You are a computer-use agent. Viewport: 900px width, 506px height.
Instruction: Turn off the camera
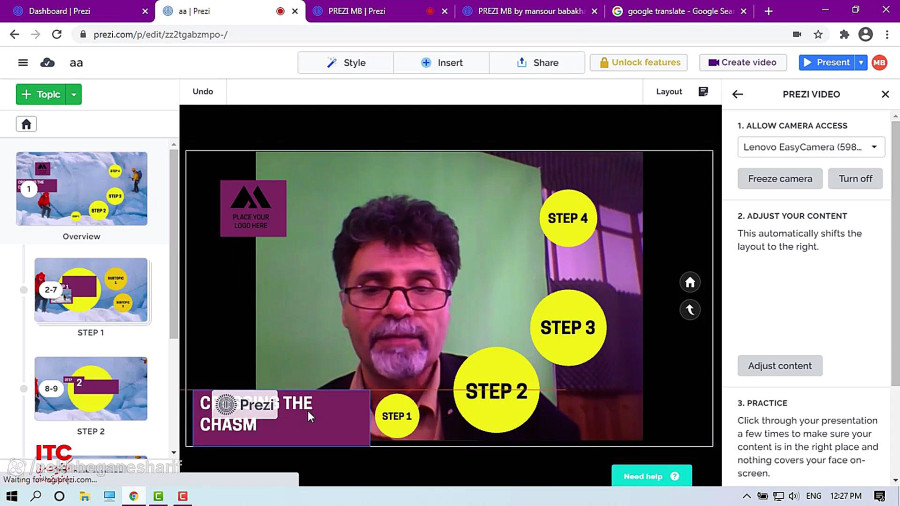pos(855,178)
